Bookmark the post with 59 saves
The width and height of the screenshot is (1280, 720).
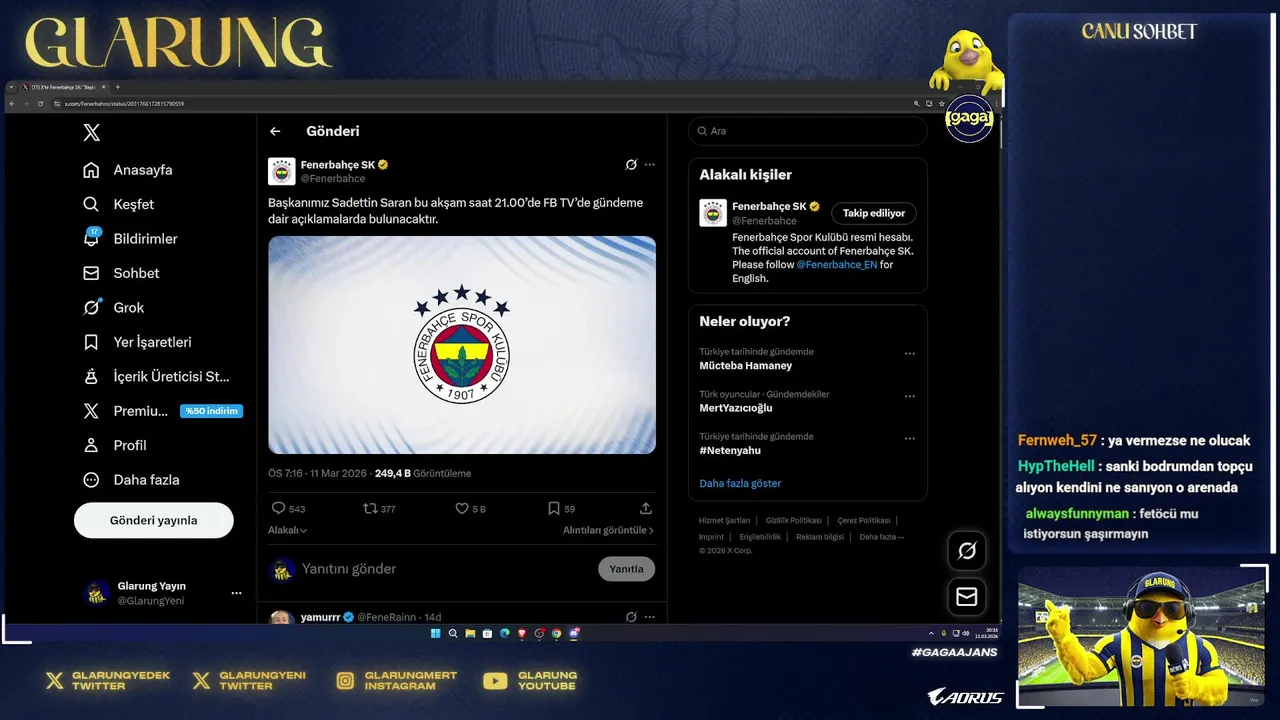click(554, 508)
